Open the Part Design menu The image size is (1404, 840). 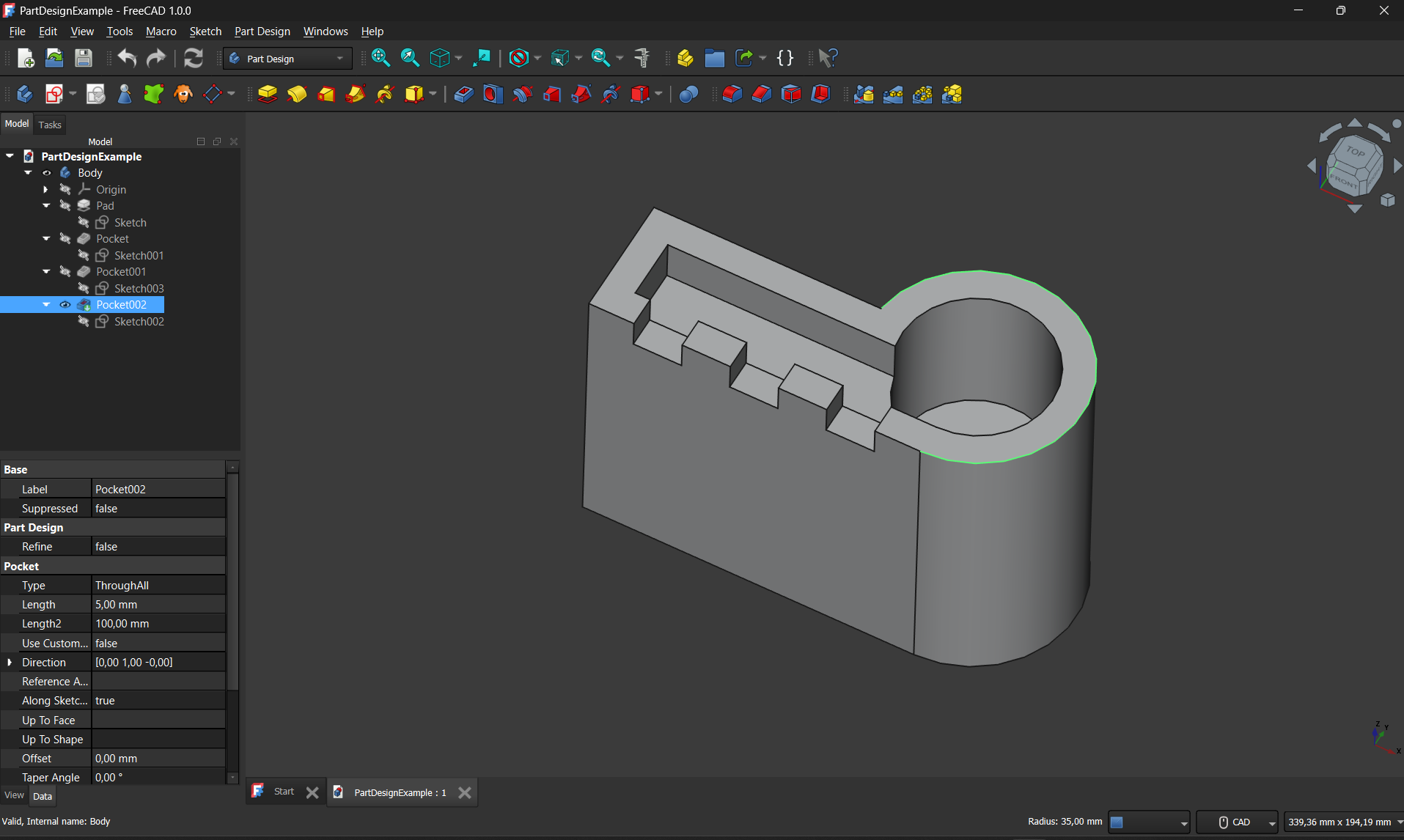click(x=262, y=31)
